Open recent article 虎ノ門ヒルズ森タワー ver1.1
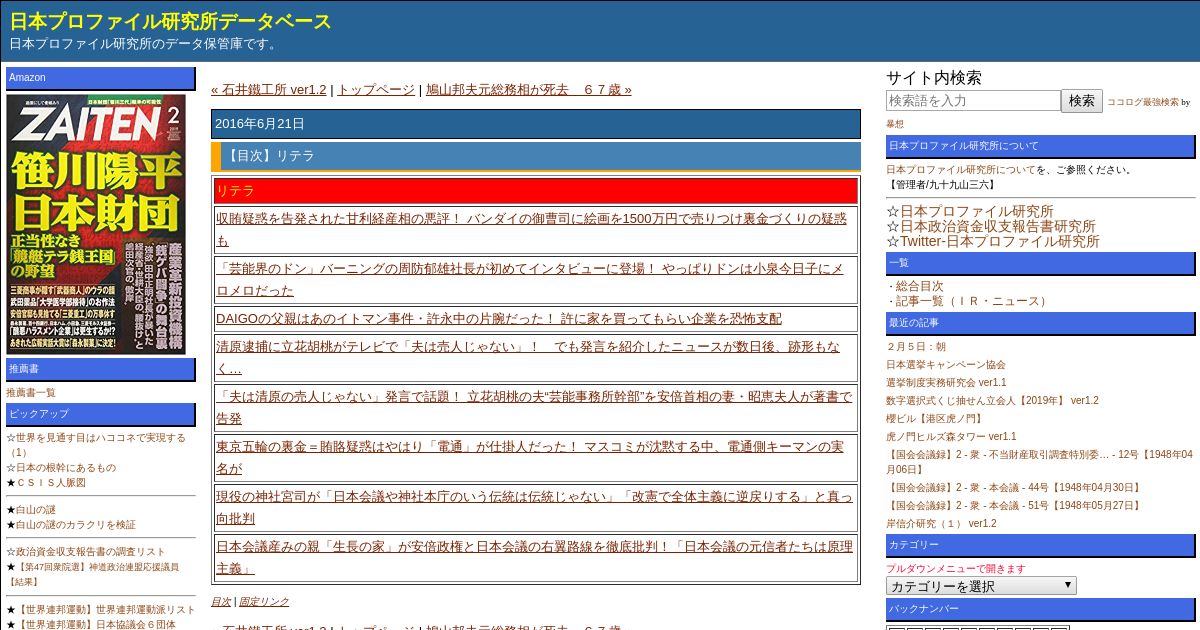Image resolution: width=1200 pixels, height=630 pixels. [951, 437]
